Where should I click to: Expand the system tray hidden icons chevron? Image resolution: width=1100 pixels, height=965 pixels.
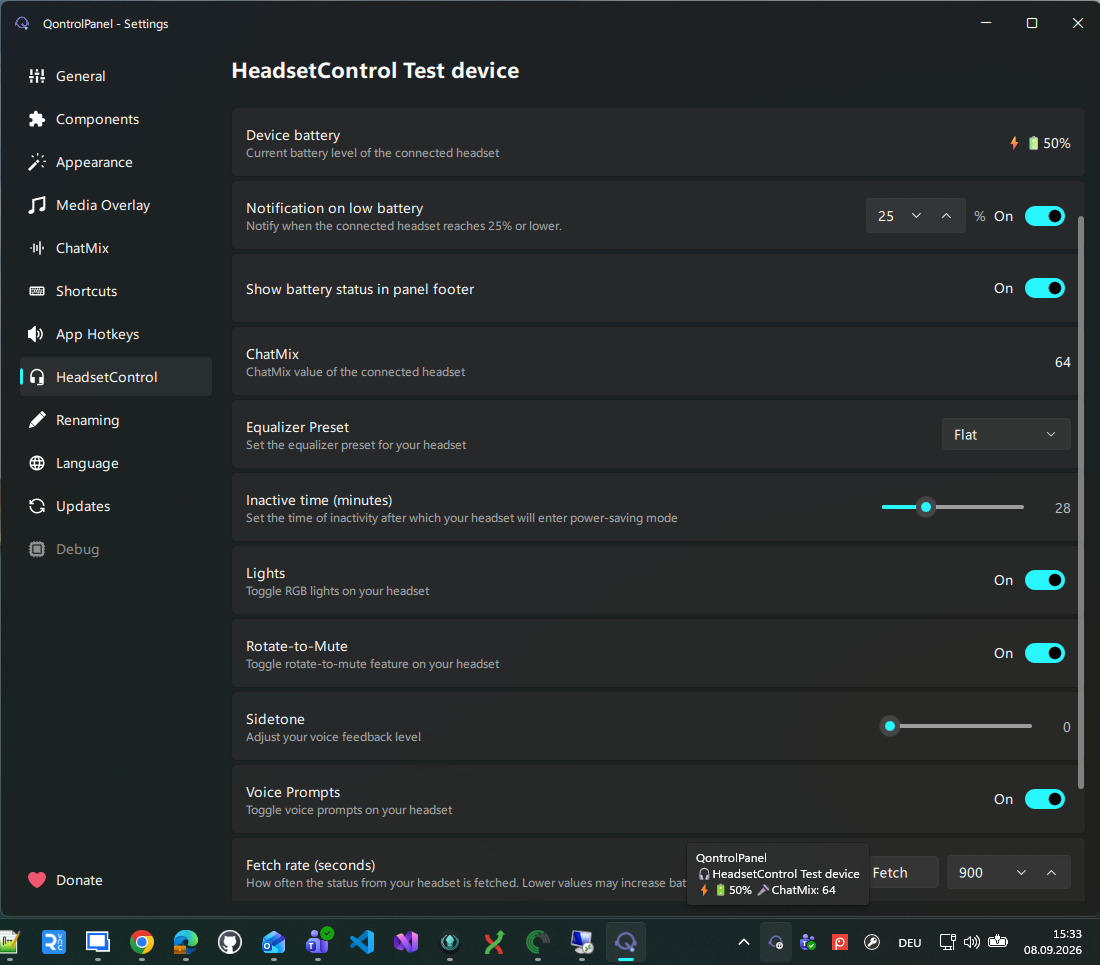[744, 942]
